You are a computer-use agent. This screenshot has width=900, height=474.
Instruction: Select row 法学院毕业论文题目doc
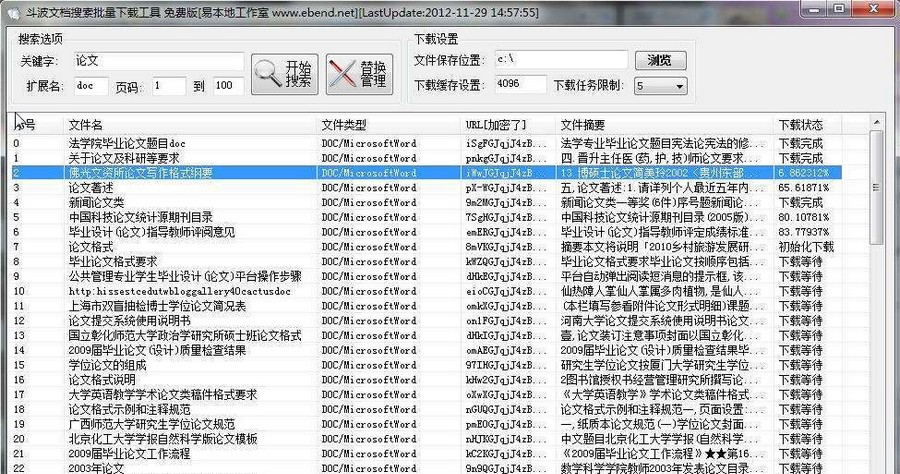426,143
